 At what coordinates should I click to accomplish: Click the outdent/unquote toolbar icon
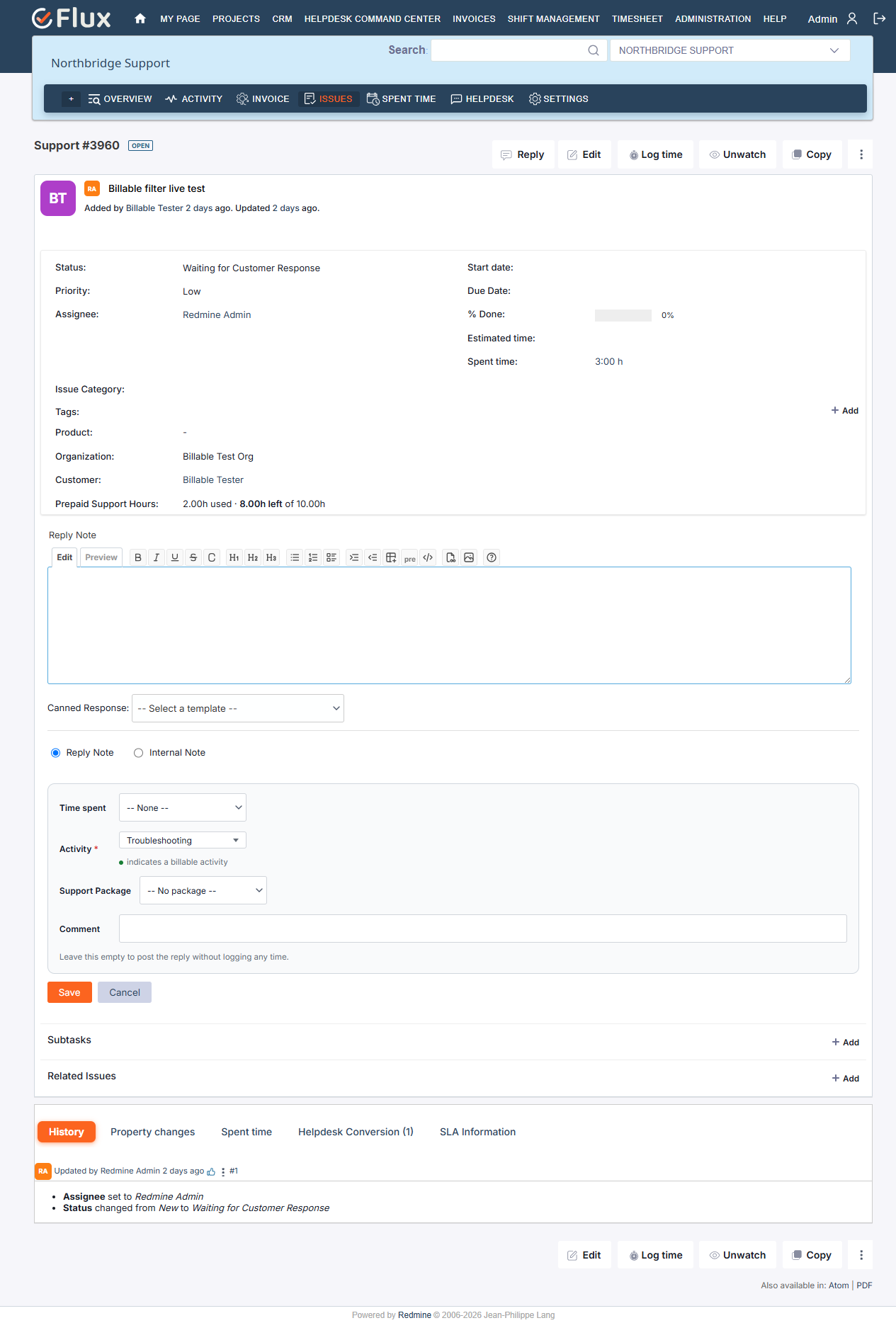373,557
